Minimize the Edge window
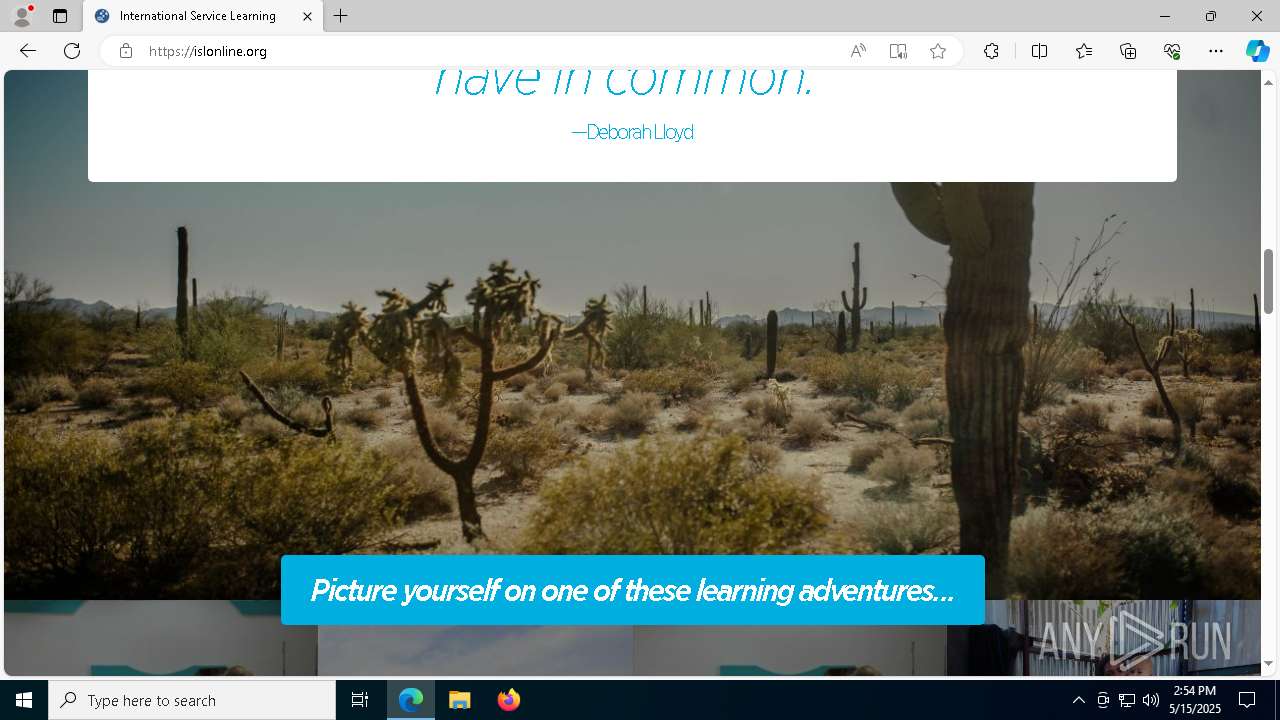The height and width of the screenshot is (720, 1280). (1164, 16)
